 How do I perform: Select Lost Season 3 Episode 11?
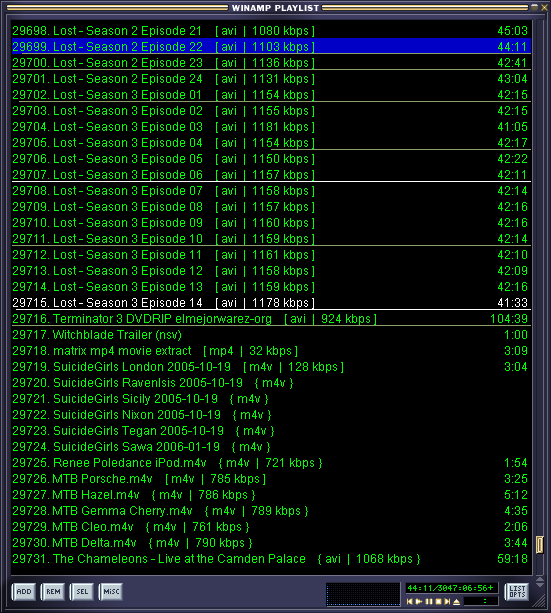coord(271,255)
